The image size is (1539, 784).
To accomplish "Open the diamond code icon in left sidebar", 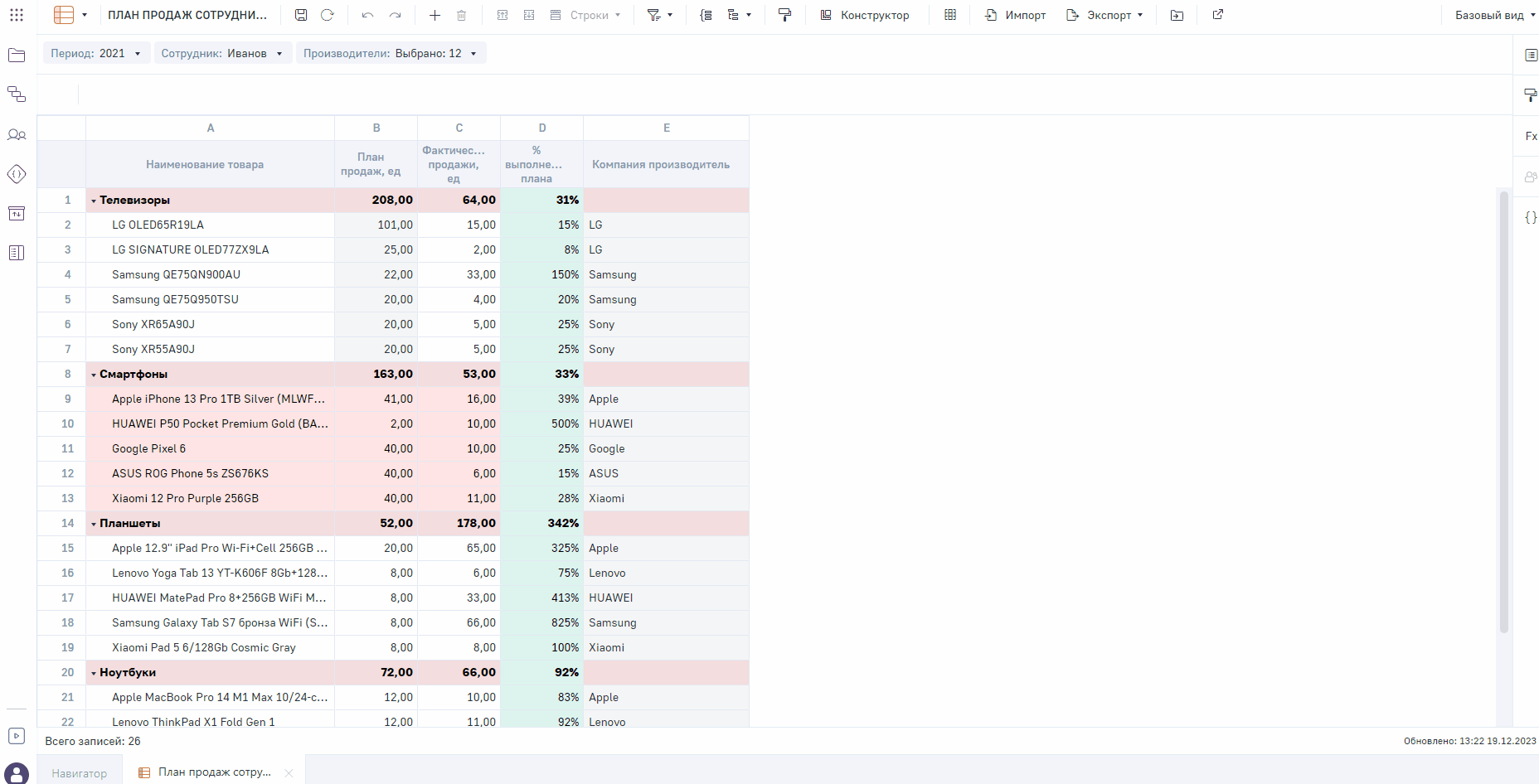I will click(x=17, y=174).
